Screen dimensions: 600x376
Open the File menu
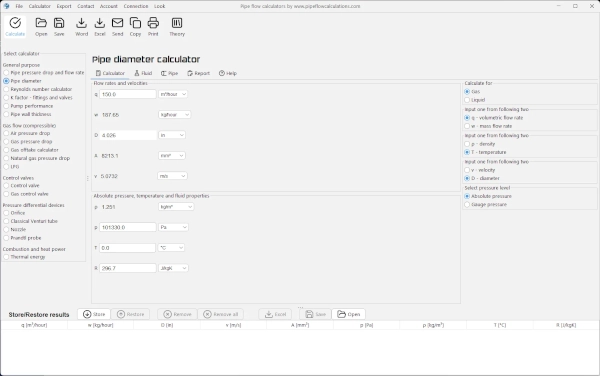coord(19,6)
